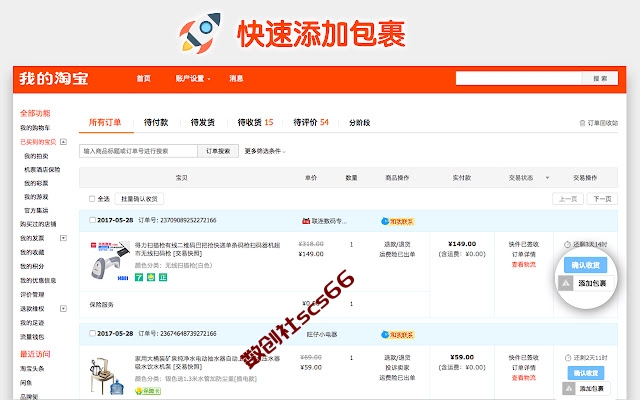Click the yellow badge under the scanner item
Screen dimensions: 640x400
coord(151,278)
